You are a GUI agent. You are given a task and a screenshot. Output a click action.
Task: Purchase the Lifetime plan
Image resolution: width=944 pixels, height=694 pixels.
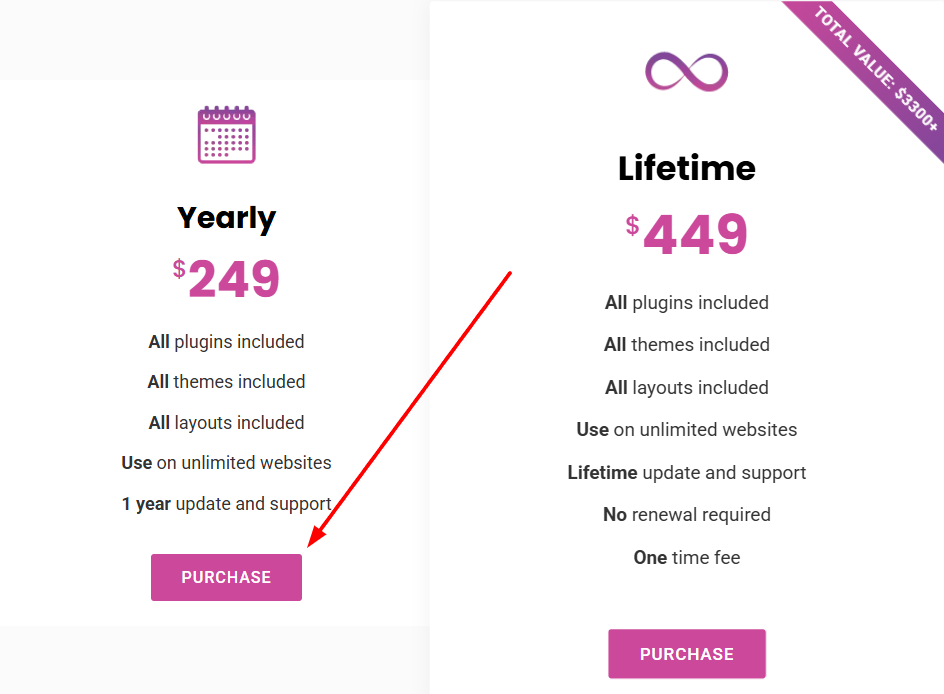[x=687, y=654]
